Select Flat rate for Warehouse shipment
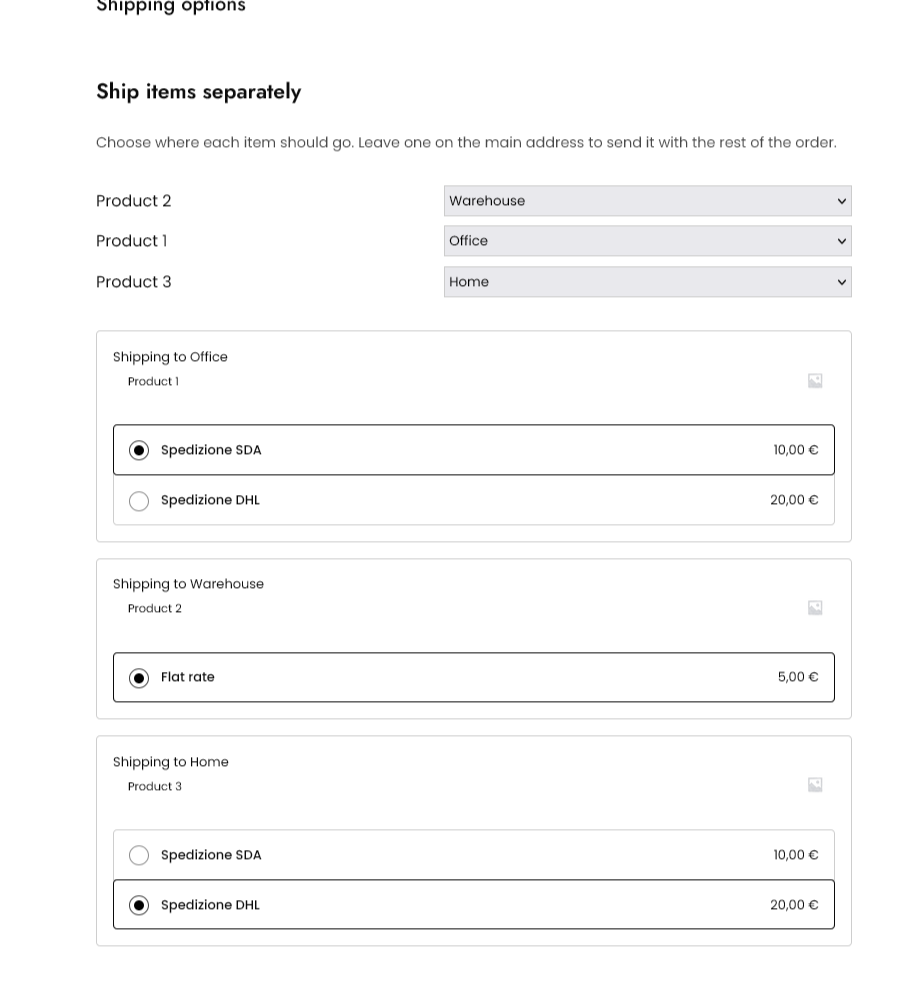Viewport: 905px width, 985px height. pyautogui.click(x=474, y=677)
